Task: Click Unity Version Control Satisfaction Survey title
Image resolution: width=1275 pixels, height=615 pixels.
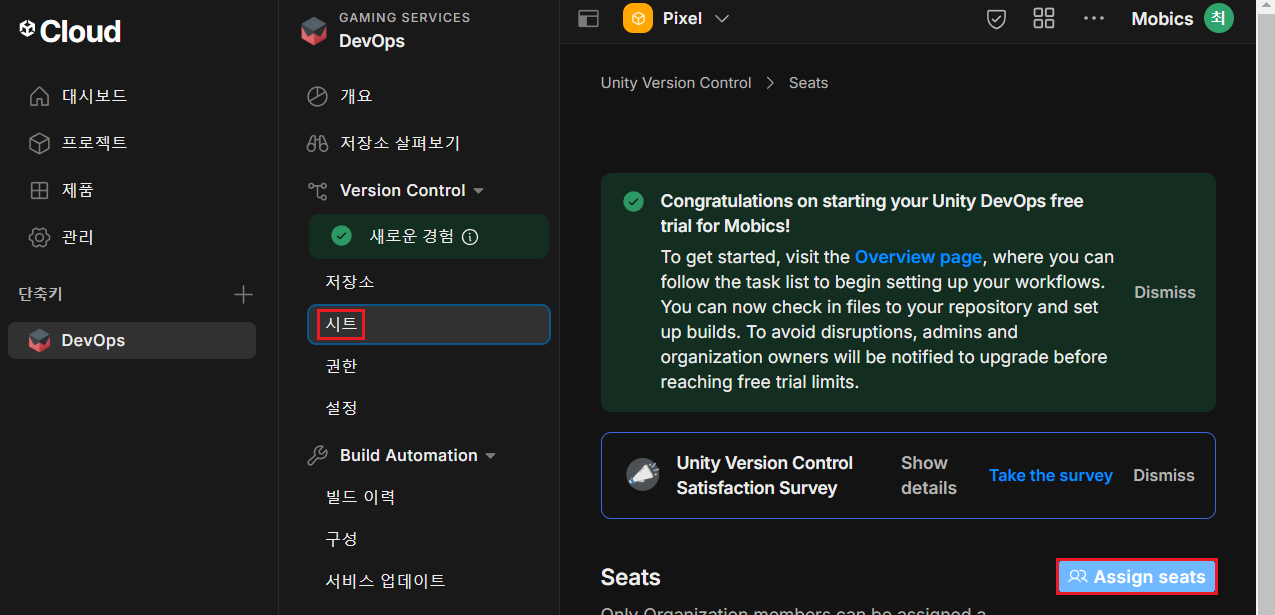Action: pos(765,475)
